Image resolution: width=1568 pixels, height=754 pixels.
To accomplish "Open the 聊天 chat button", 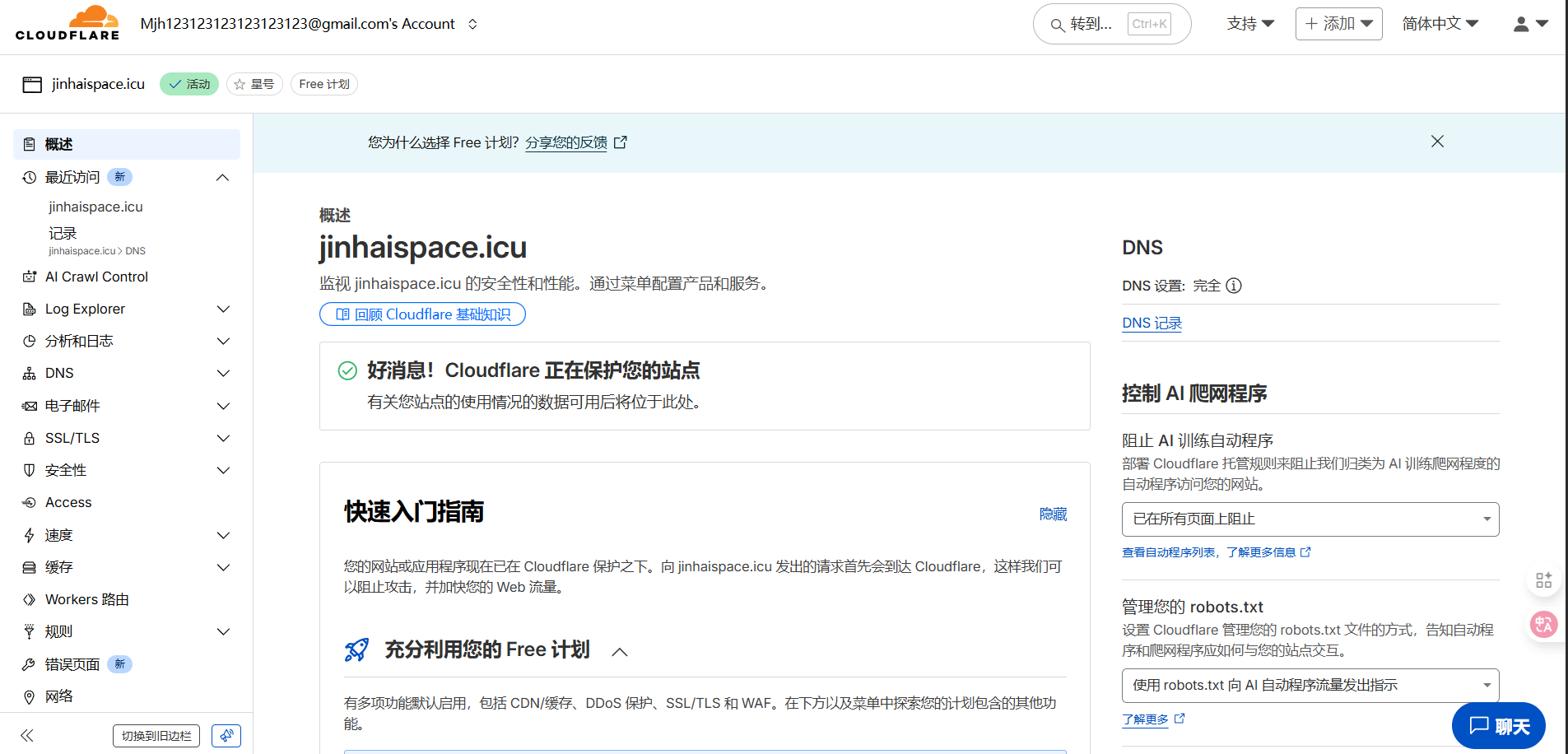I will pos(1498,725).
